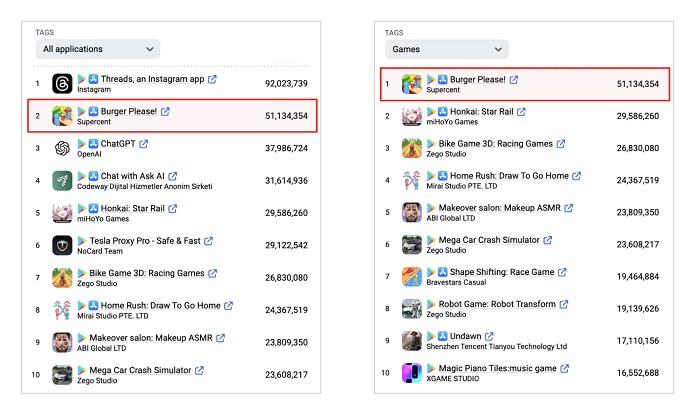Click the chevron in All applications selector

[150, 49]
